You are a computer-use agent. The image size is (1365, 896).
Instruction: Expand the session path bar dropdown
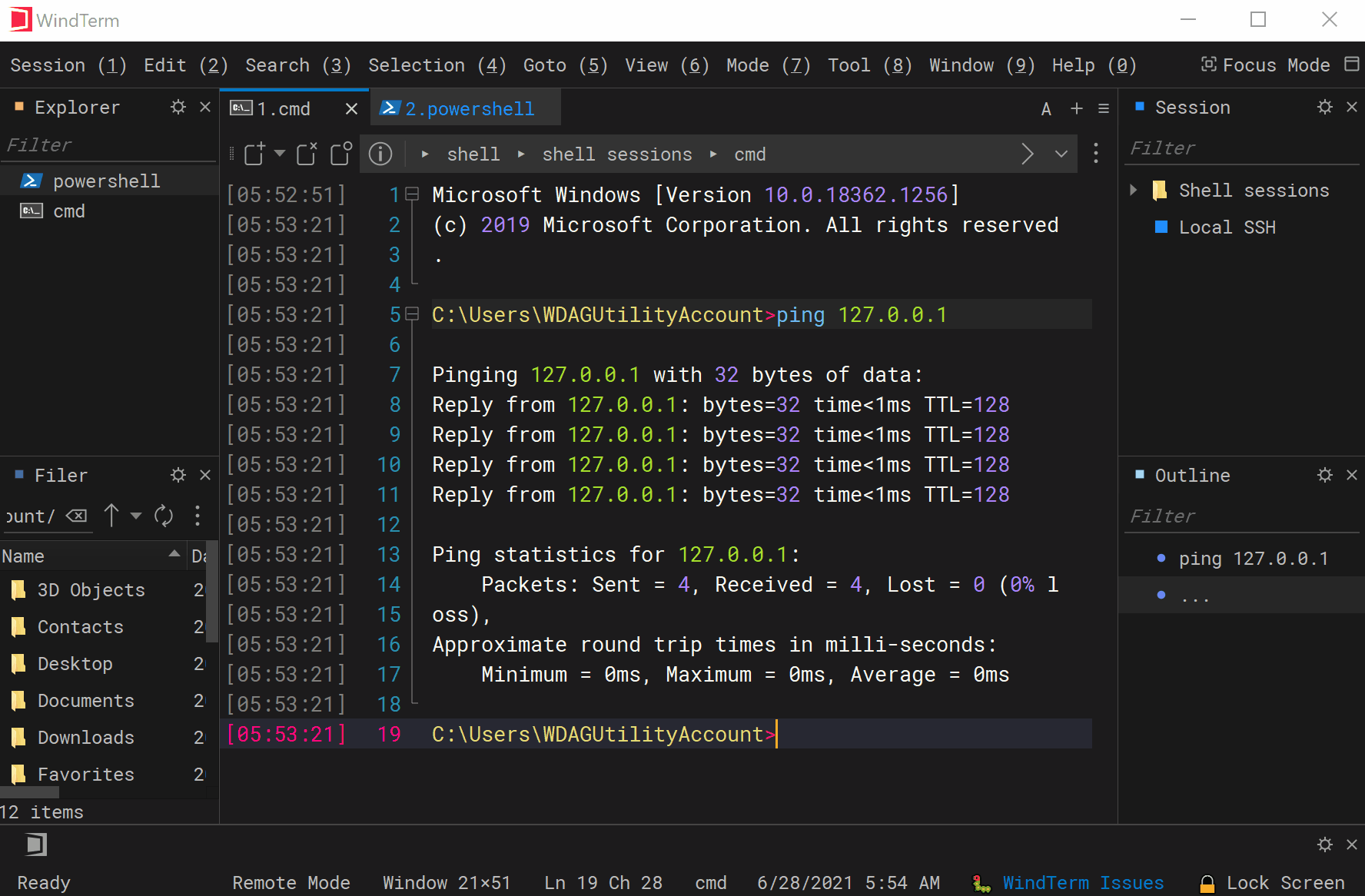point(1061,154)
